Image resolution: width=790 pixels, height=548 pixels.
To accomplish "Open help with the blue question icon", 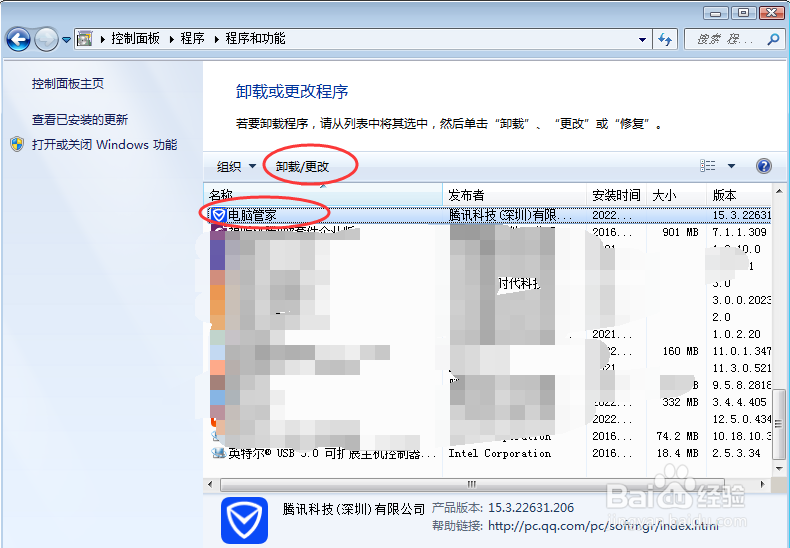I will pyautogui.click(x=764, y=166).
